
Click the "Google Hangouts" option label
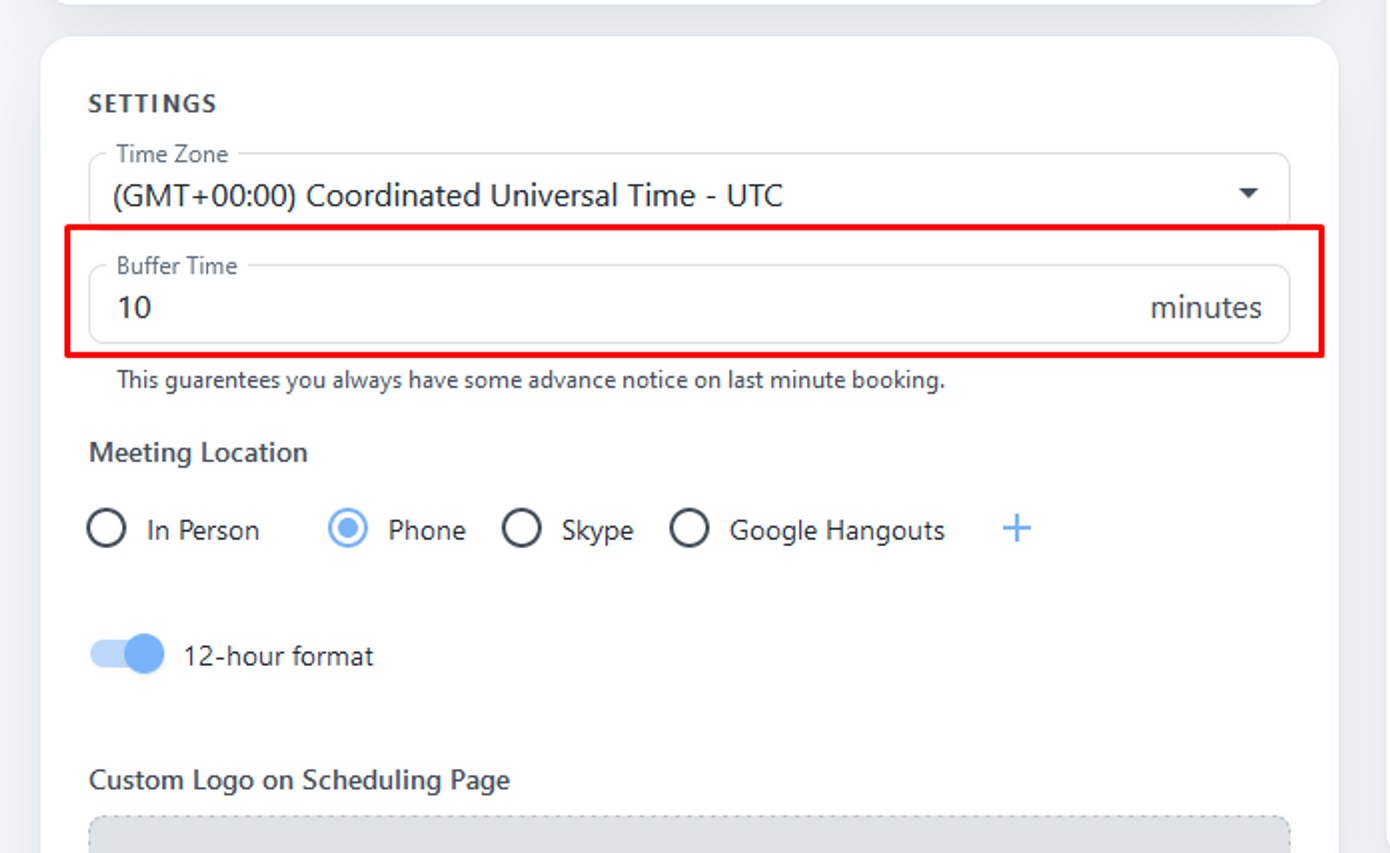click(836, 530)
